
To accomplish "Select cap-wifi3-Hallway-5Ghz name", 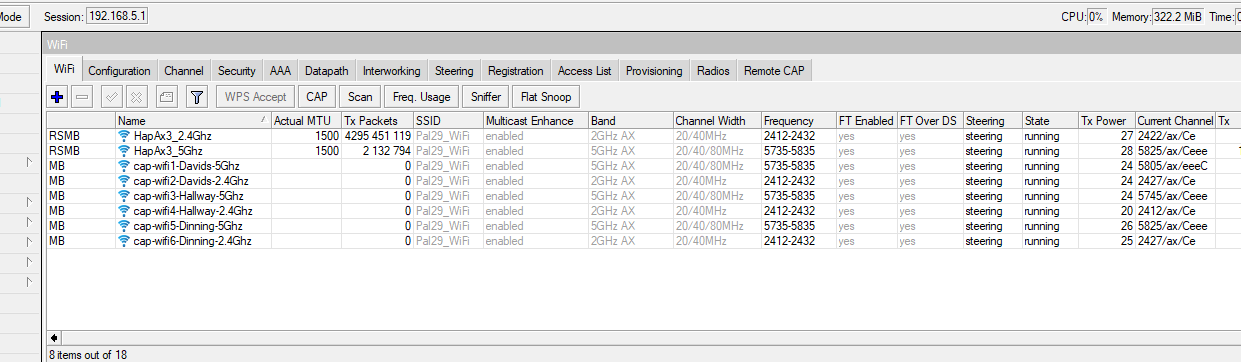I will 189,196.
